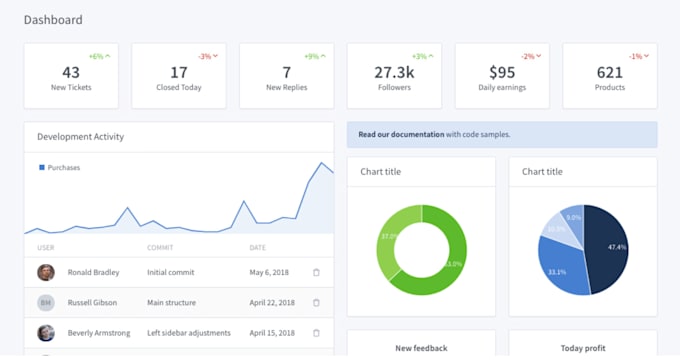Click the Main structure commit cell
Viewport: 680px width, 362px height.
[x=171, y=303]
